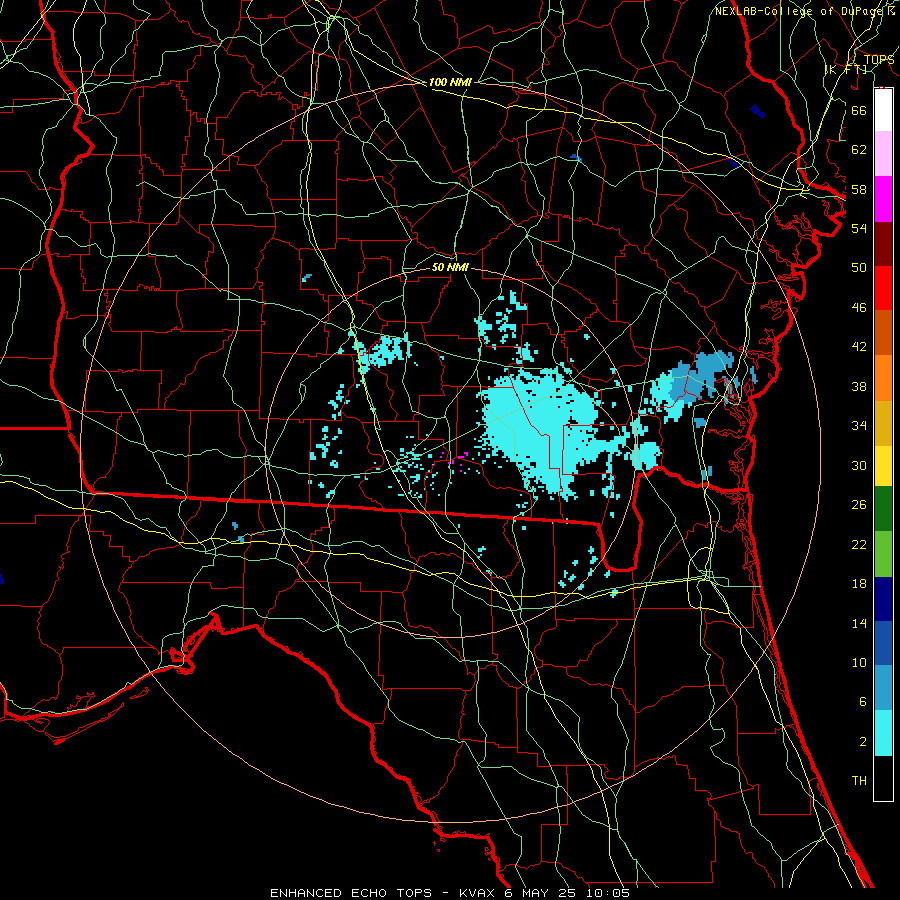The height and width of the screenshot is (900, 900).
Task: Click the legend value '14'
Action: pos(859,623)
